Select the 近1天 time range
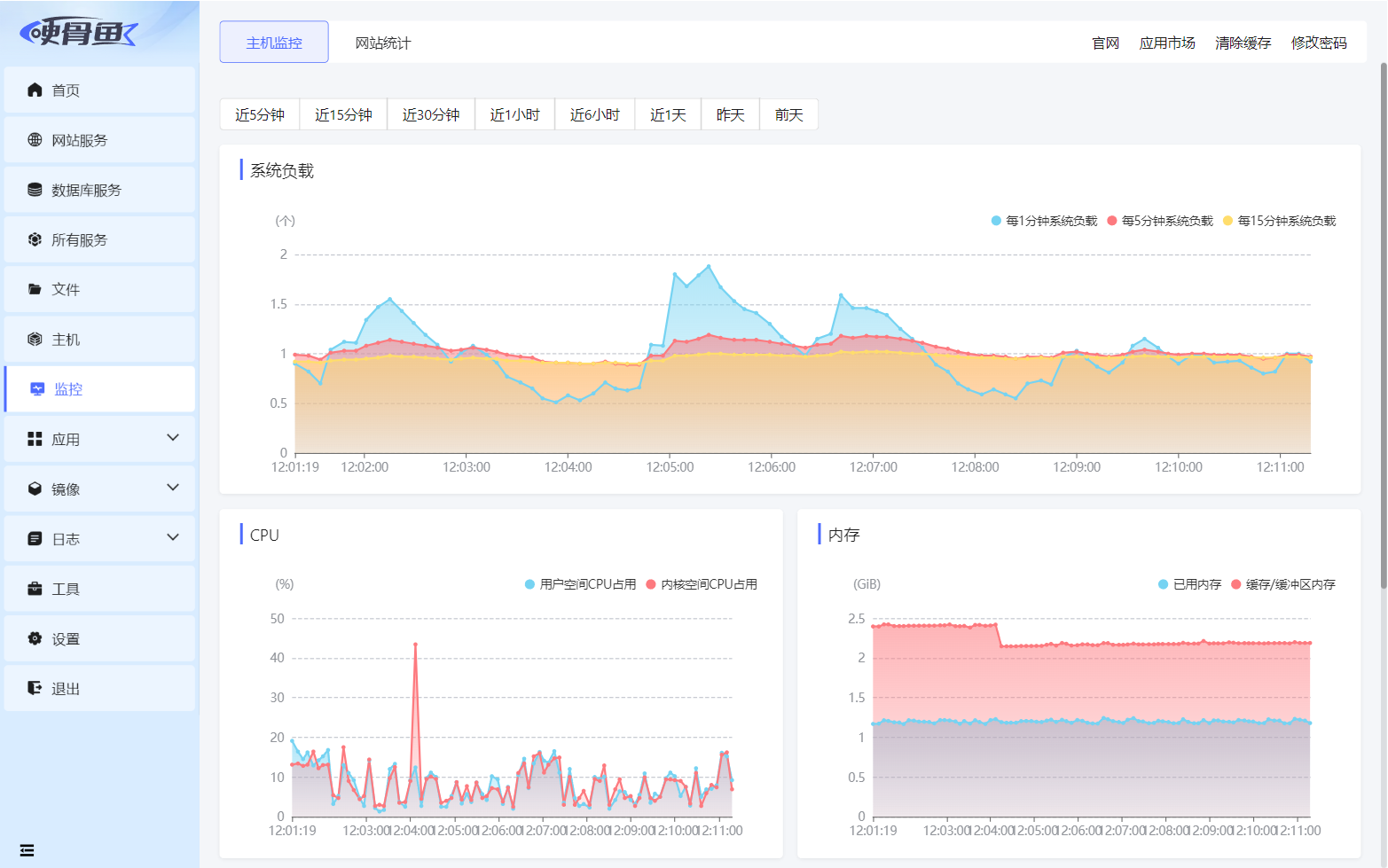The height and width of the screenshot is (868, 1388). (668, 114)
